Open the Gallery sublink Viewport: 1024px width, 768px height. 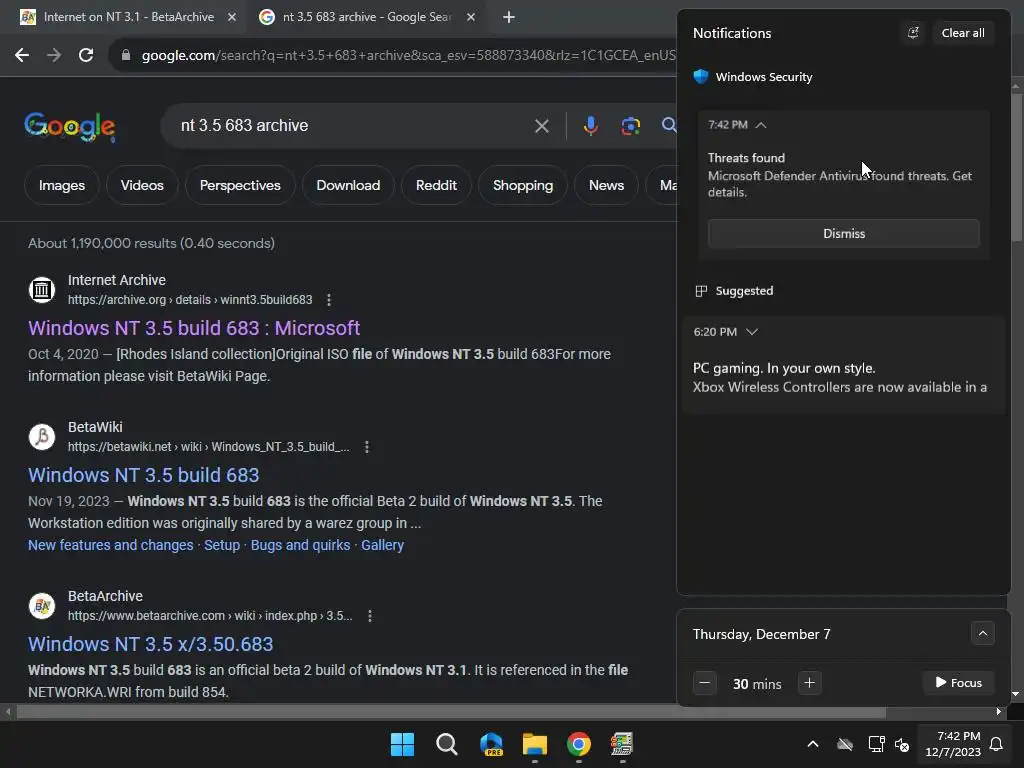383,545
